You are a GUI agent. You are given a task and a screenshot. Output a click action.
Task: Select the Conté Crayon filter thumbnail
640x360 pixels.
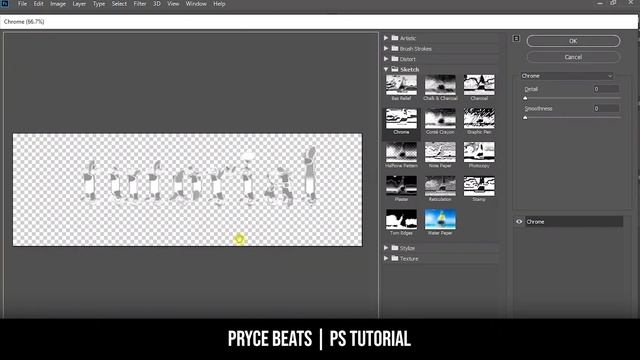pyautogui.click(x=440, y=118)
